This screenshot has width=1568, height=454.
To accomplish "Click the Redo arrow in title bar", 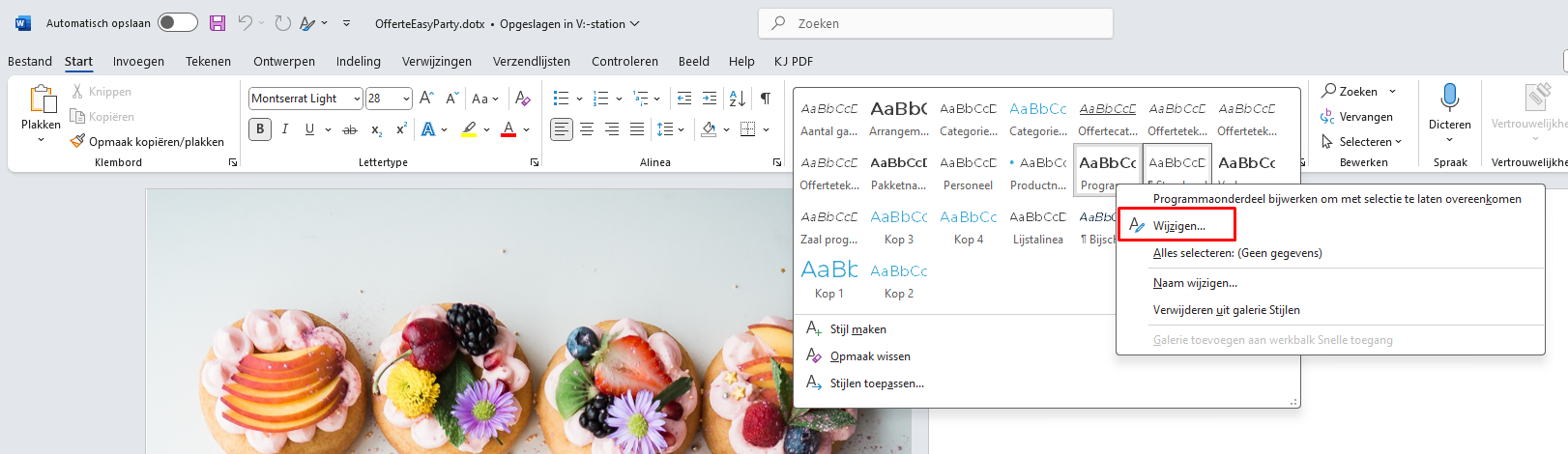I will pyautogui.click(x=282, y=23).
